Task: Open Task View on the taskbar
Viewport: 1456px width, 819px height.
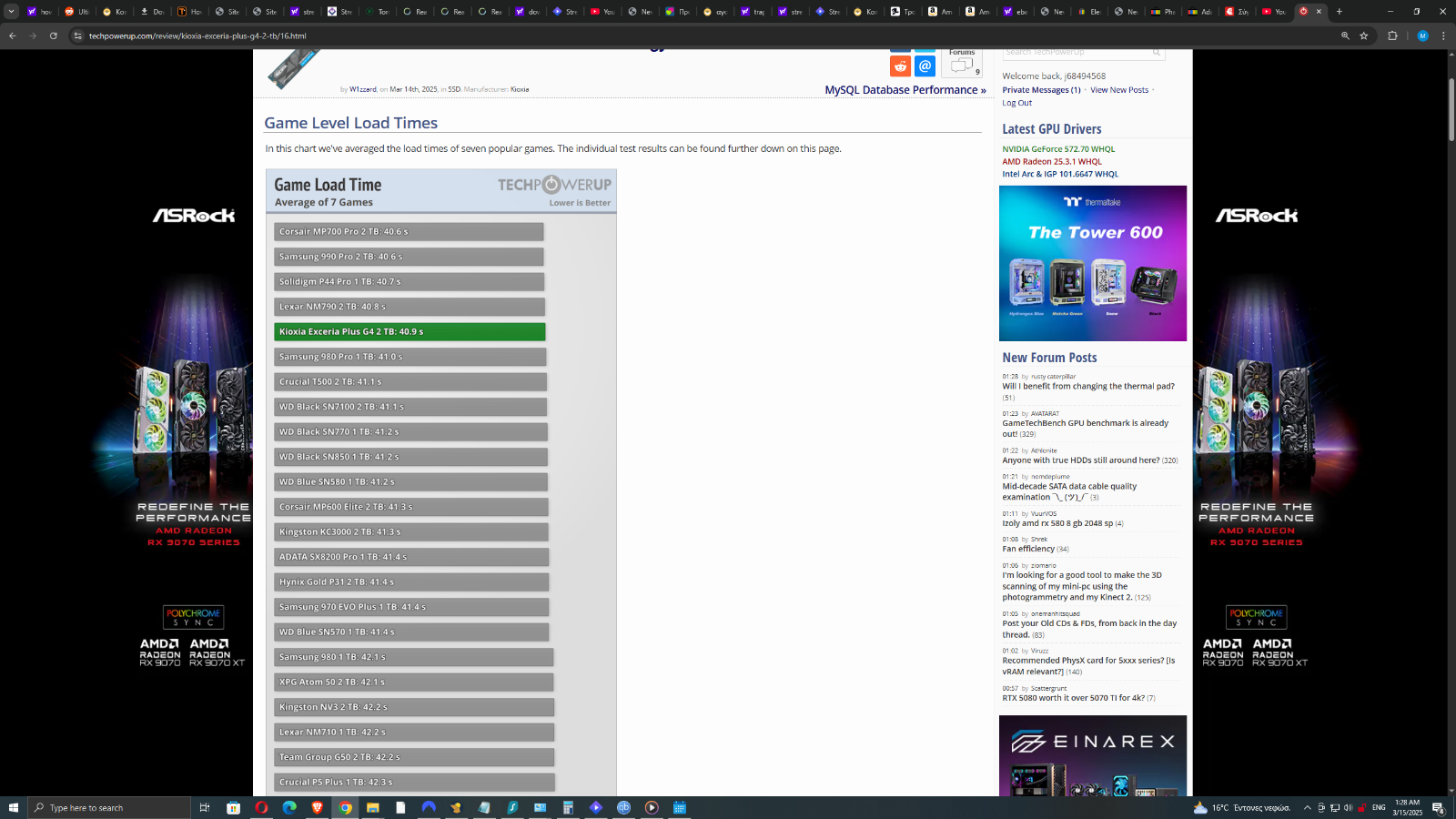Action: 205,807
